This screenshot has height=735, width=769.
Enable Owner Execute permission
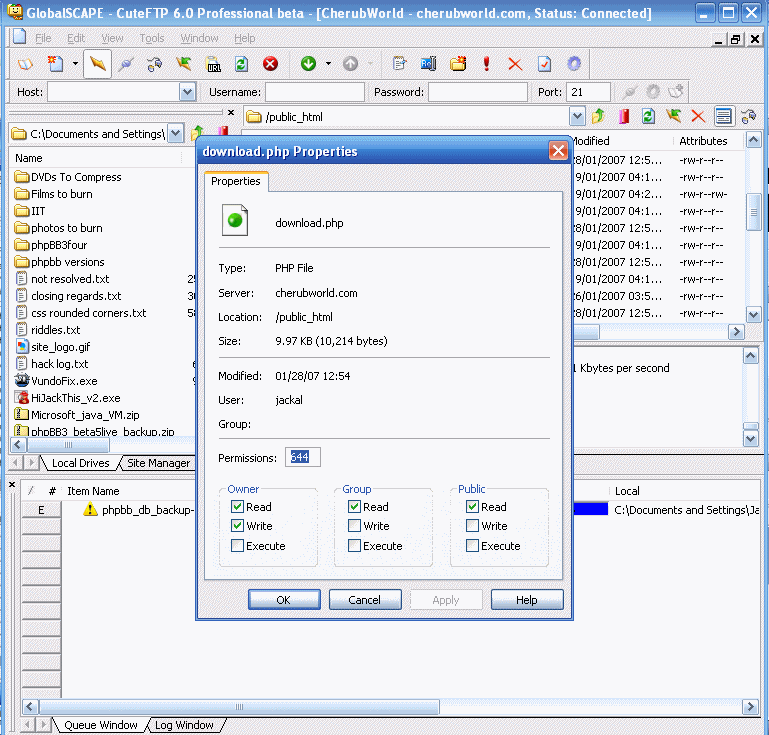[x=237, y=545]
